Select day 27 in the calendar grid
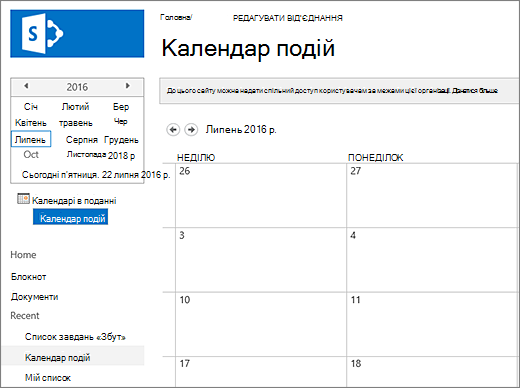520x388 pixels. point(356,171)
